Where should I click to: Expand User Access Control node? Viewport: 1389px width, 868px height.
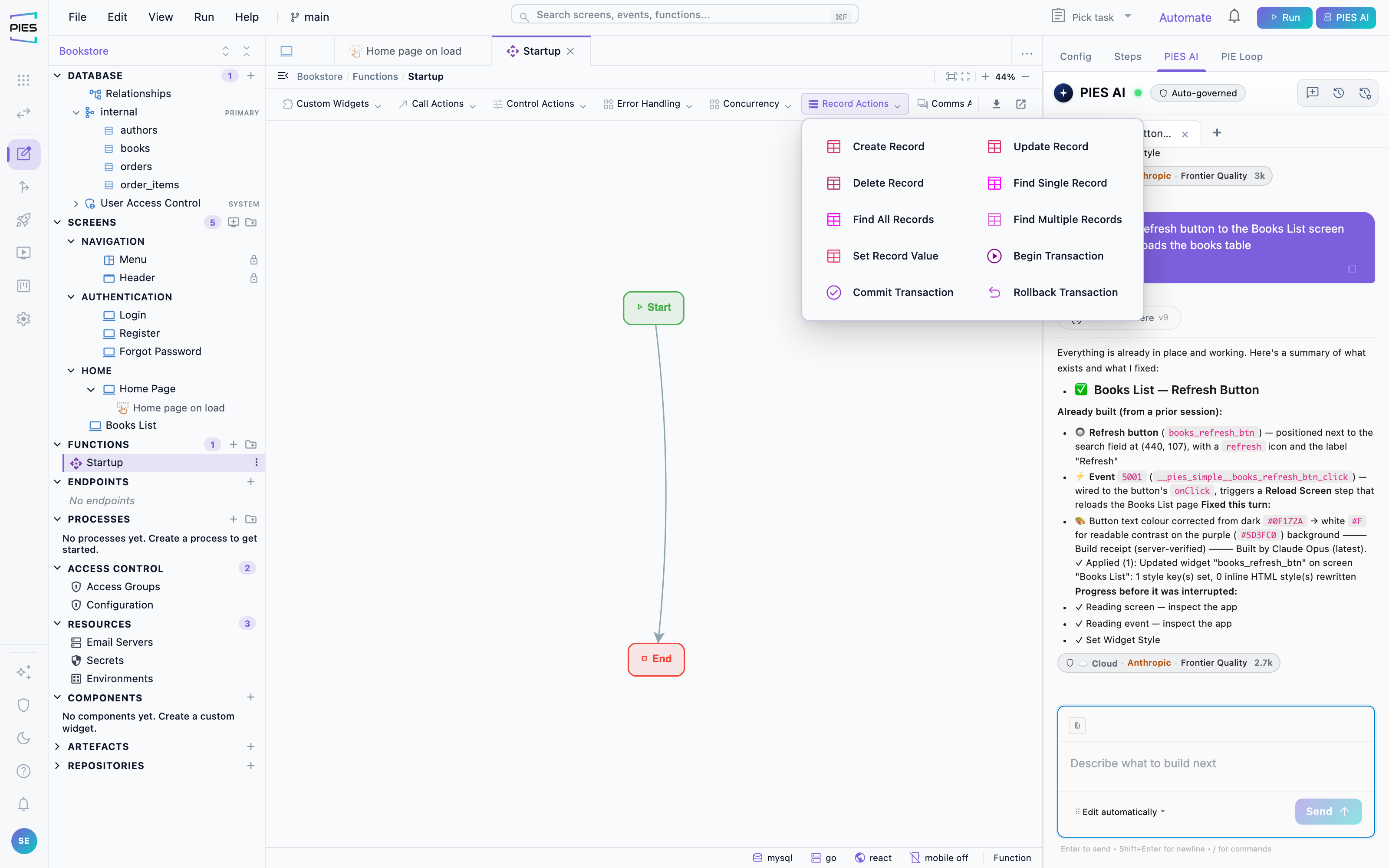pos(76,203)
